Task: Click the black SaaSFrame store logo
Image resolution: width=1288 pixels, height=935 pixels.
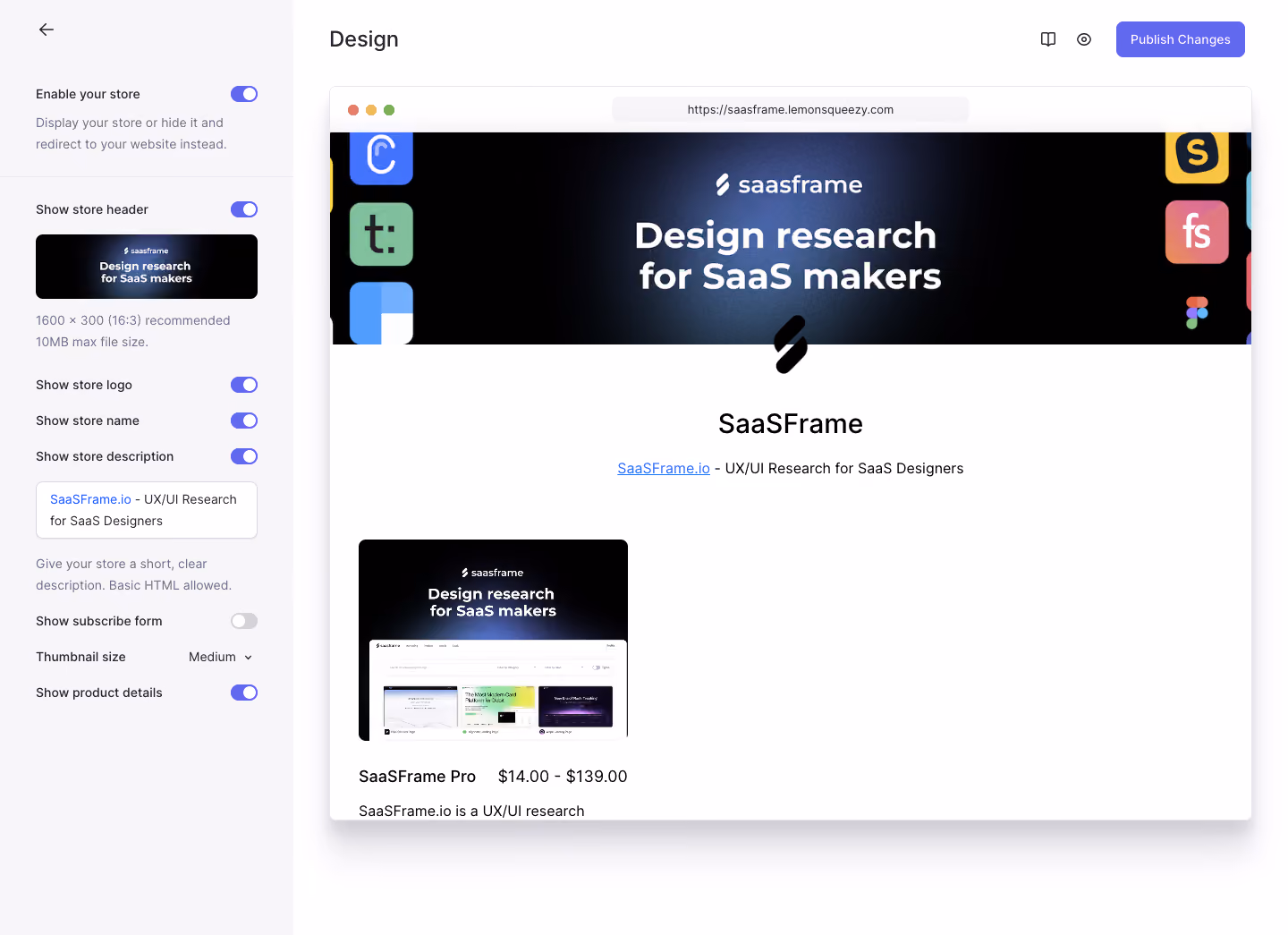Action: click(791, 344)
